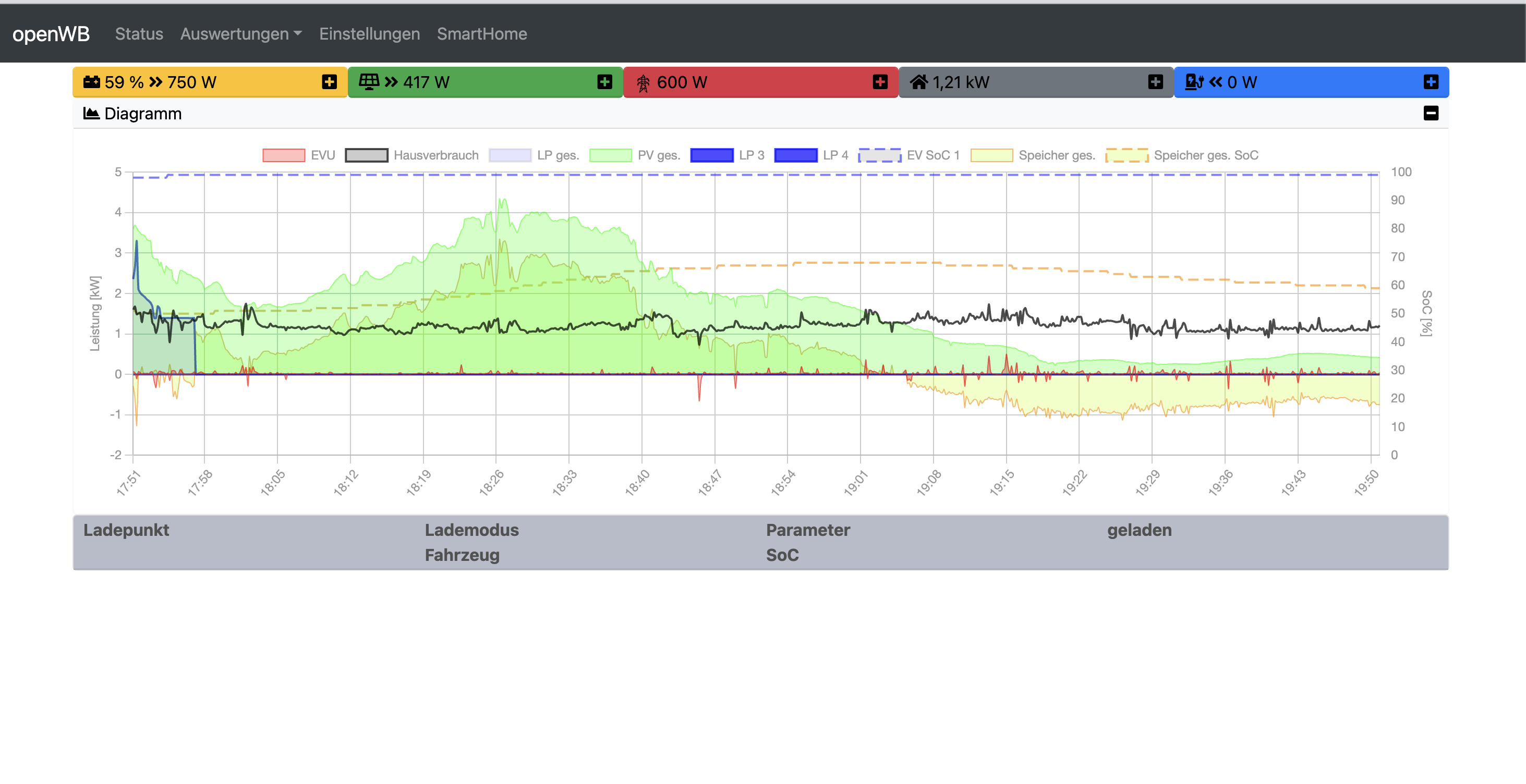Click the solar panel PV icon
Viewport: 1526px width, 784px height.
[x=369, y=82]
